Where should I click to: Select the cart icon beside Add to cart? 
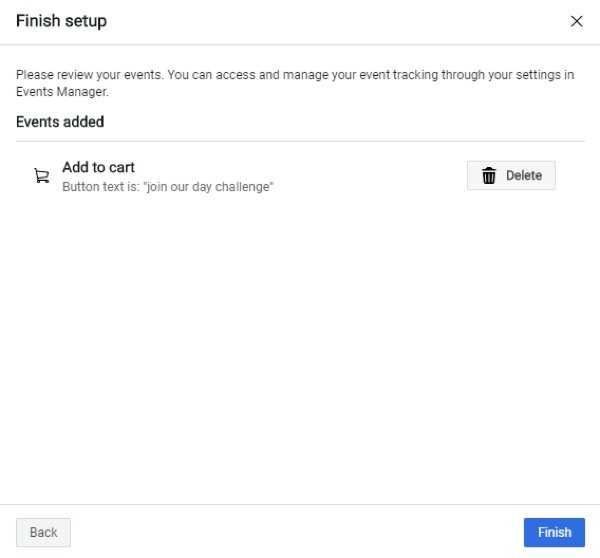pos(42,176)
